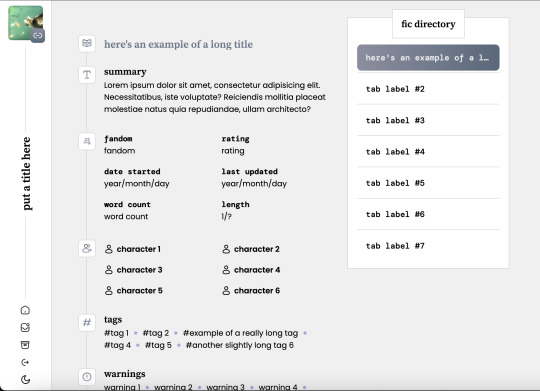Image resolution: width=540 pixels, height=391 pixels.
Task: Click the 'last updated' label
Action: (x=250, y=171)
